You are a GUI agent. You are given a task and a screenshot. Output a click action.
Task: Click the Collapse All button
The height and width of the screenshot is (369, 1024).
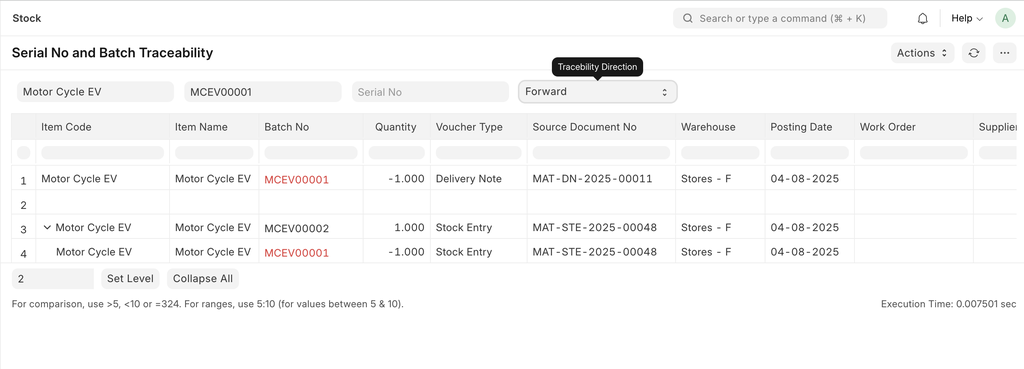coord(203,279)
